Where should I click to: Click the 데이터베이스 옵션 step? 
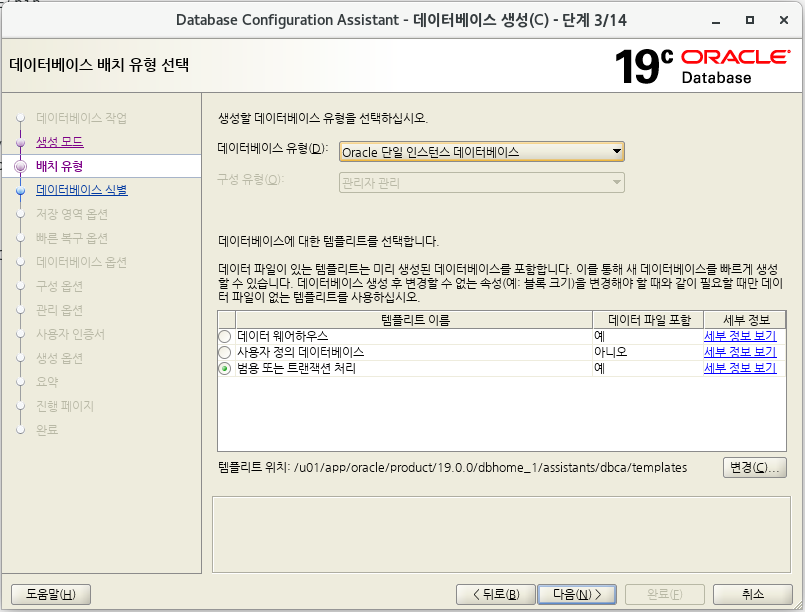click(81, 262)
